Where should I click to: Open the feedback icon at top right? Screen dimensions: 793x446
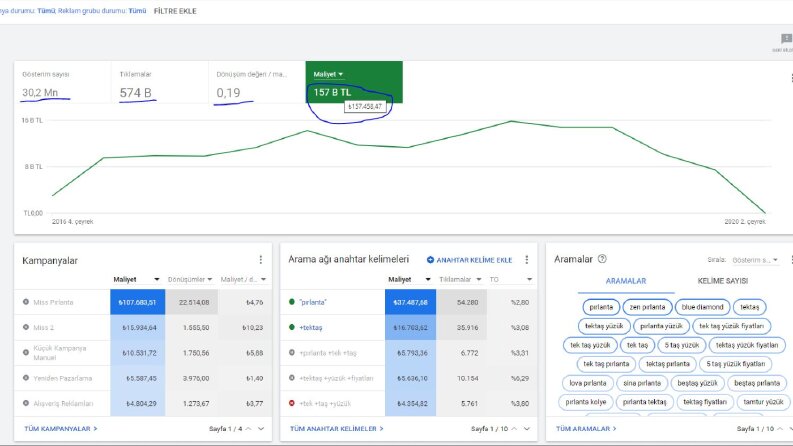(786, 39)
